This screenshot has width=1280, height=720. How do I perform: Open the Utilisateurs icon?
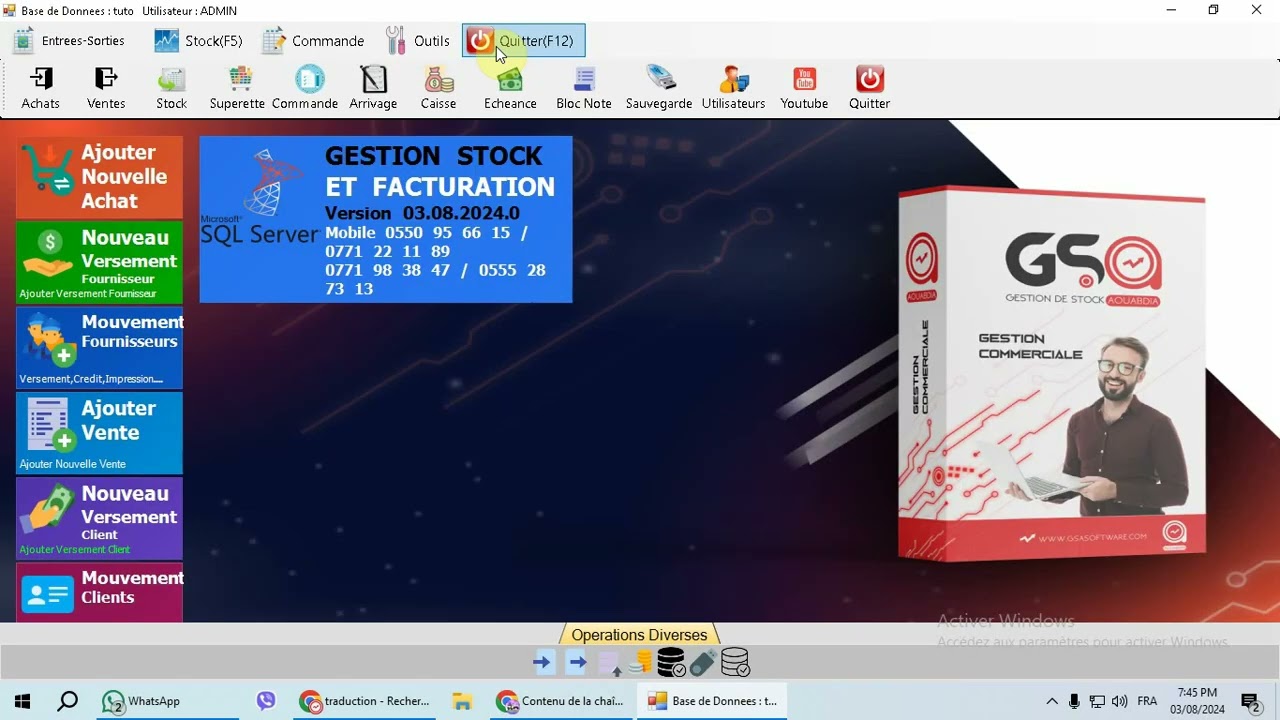733,88
